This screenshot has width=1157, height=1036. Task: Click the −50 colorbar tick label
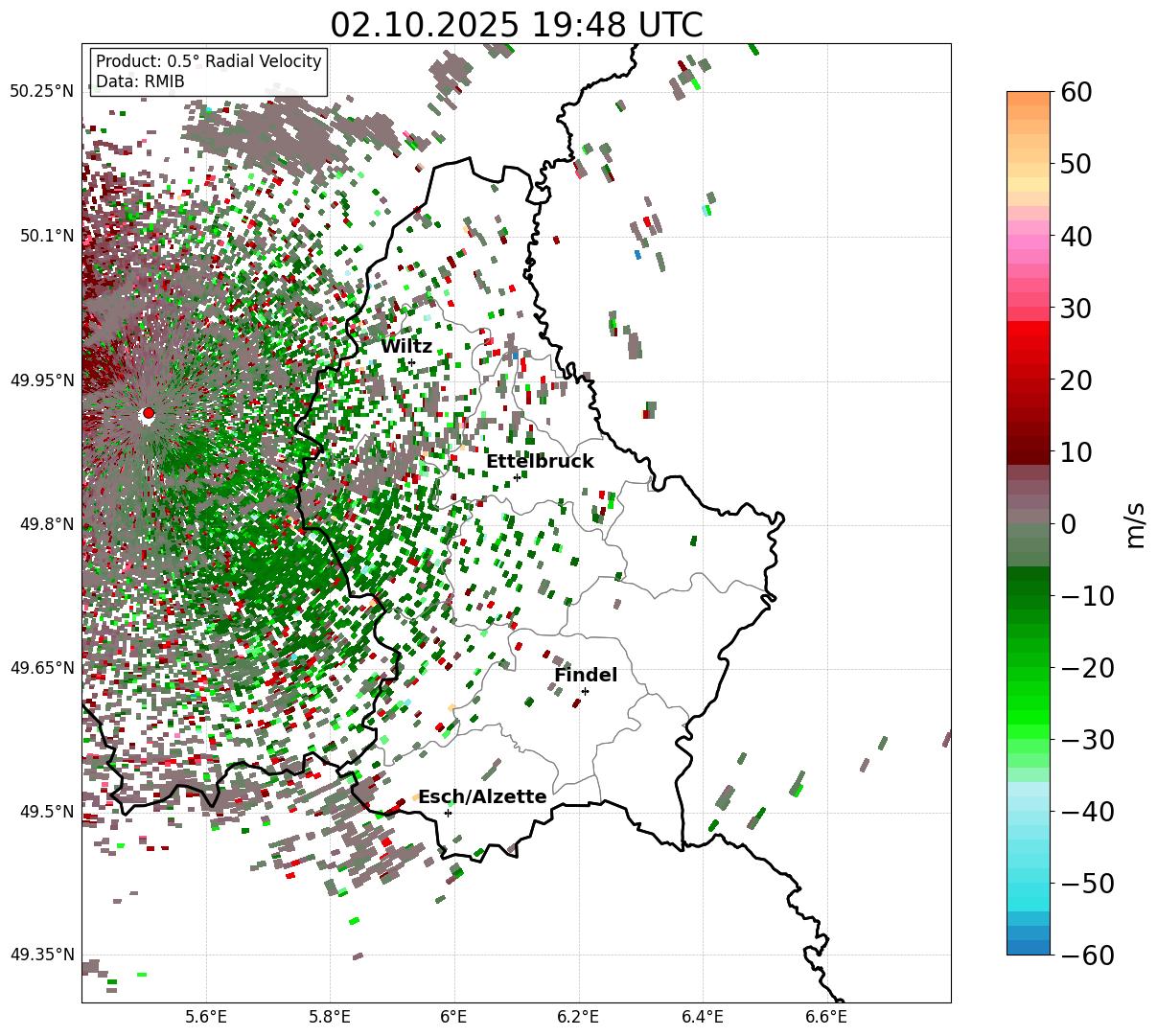coord(1087,884)
